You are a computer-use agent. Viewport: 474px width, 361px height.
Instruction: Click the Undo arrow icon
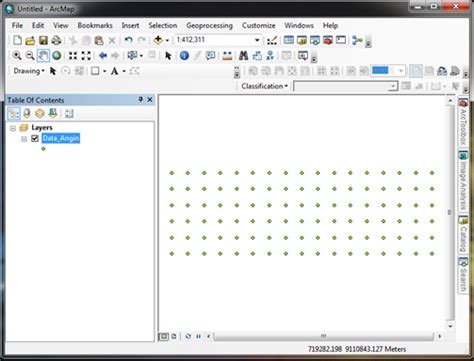click(x=128, y=40)
